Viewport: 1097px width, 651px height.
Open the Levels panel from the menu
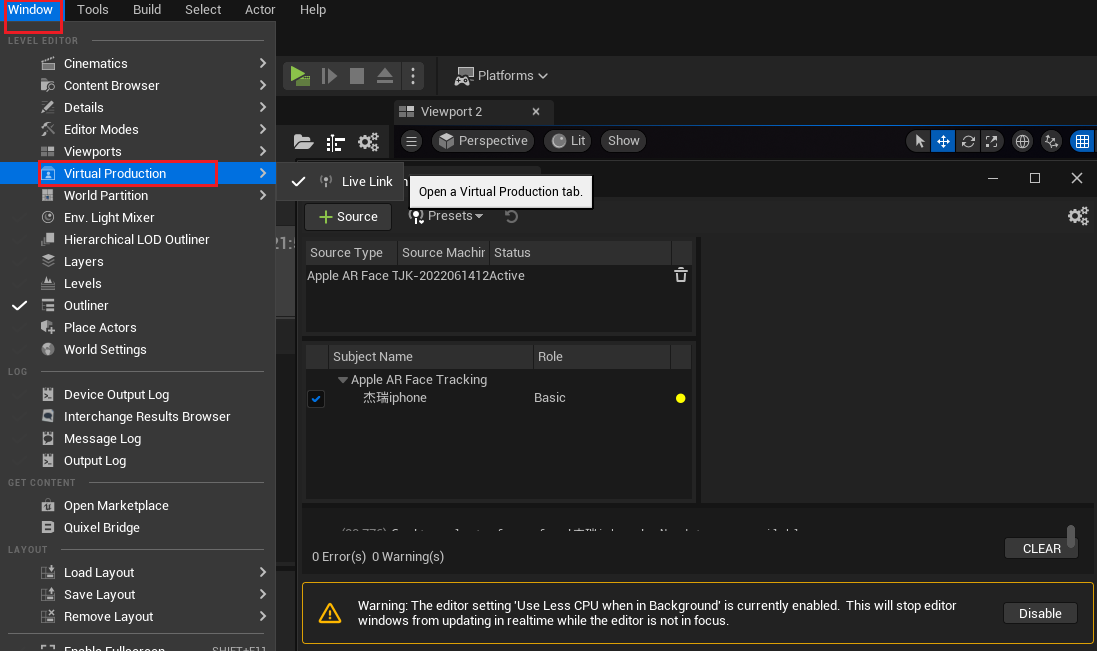coord(138,284)
